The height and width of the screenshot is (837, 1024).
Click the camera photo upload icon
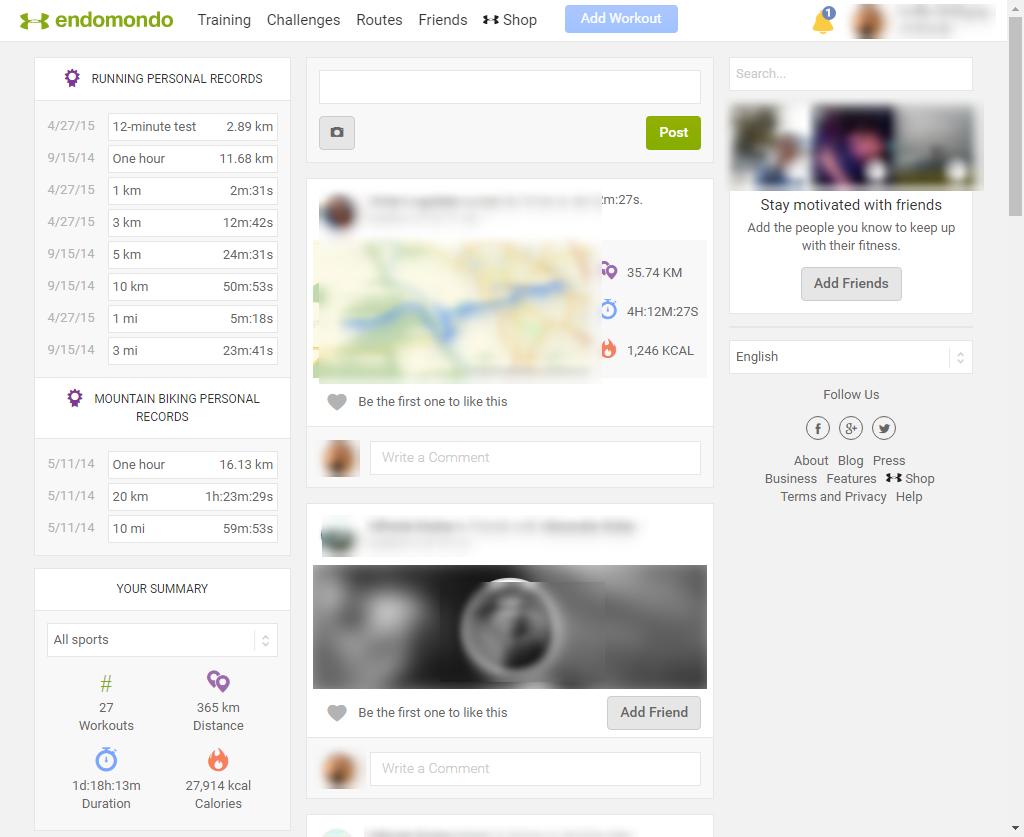pyautogui.click(x=337, y=133)
